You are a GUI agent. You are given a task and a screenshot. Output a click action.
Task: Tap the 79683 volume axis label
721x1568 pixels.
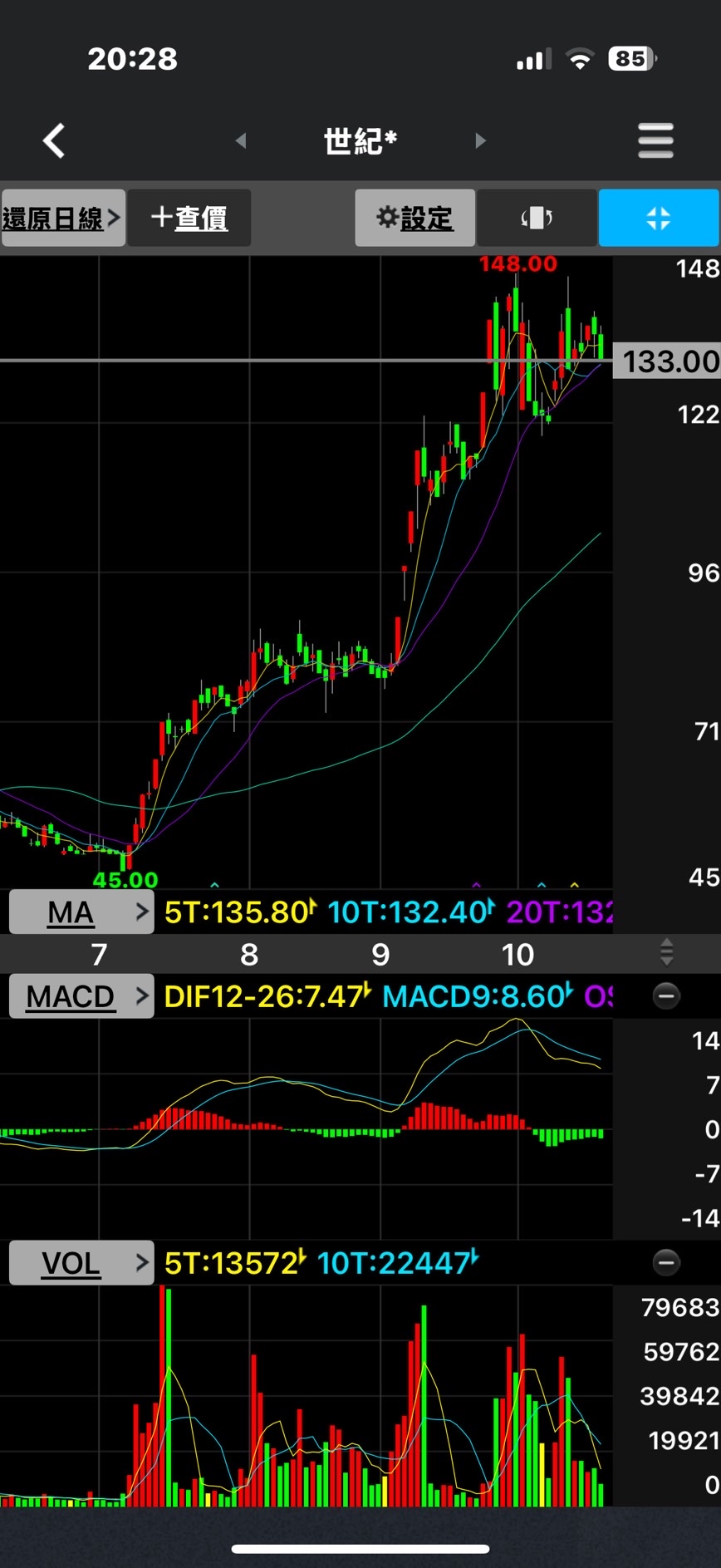point(680,1308)
